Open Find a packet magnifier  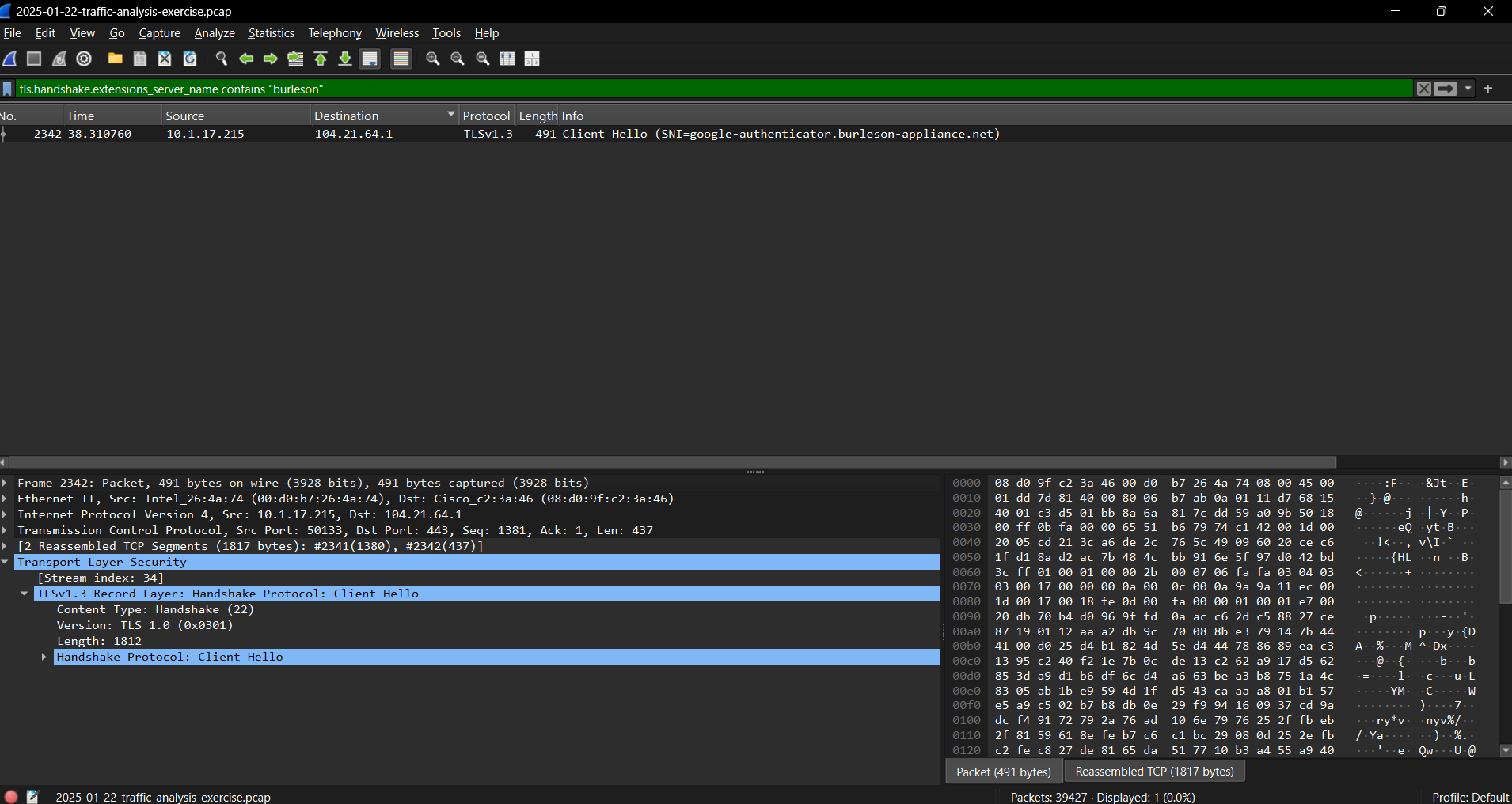point(222,59)
